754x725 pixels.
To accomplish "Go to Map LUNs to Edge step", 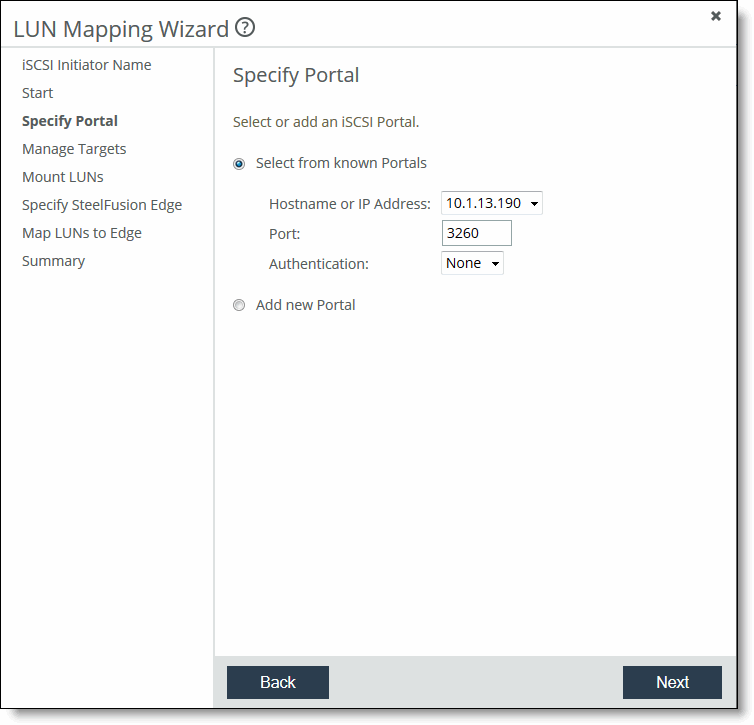I will pyautogui.click(x=82, y=233).
